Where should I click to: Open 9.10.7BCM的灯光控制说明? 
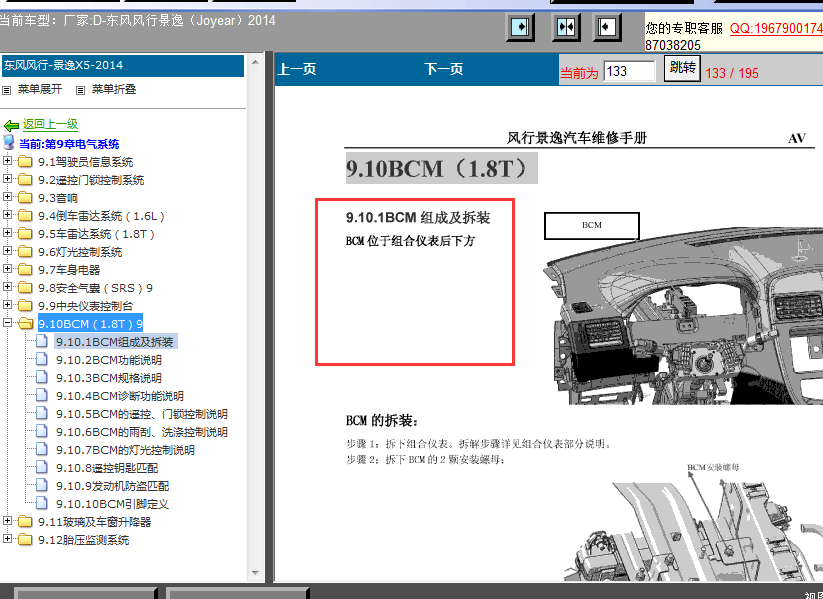pos(125,450)
